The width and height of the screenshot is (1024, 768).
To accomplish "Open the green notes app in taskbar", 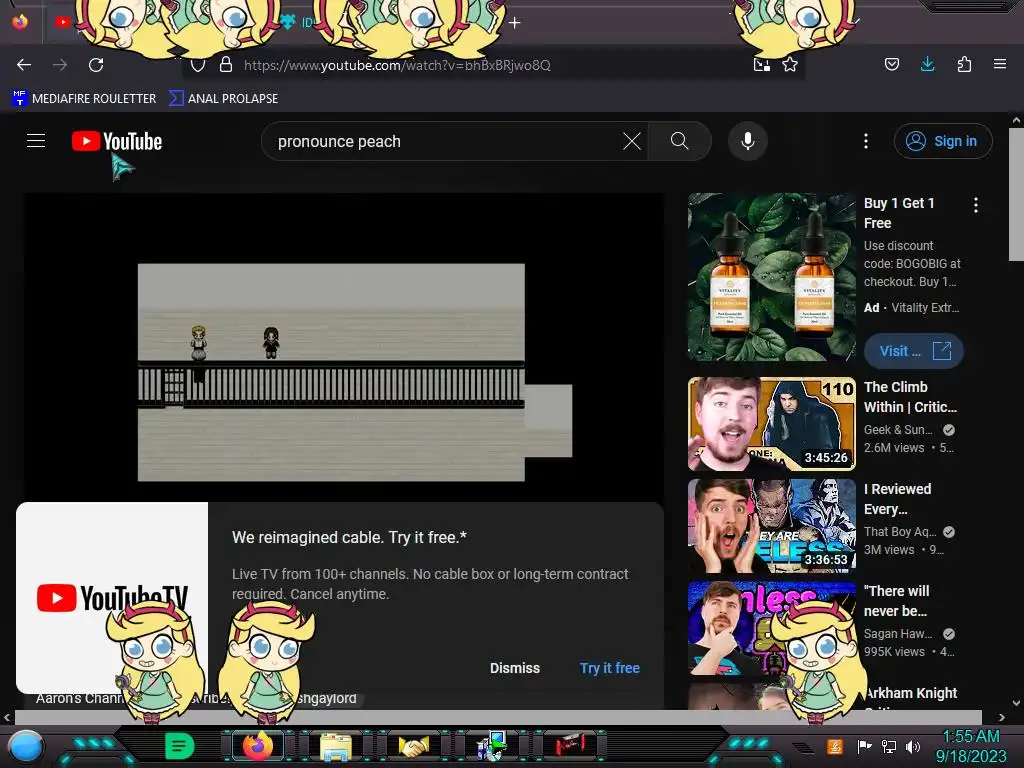I will coord(179,746).
